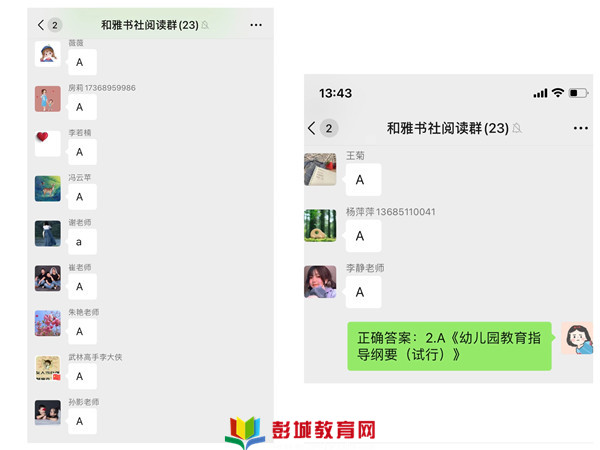Tap 武林高手李大侠's A message
The image size is (600, 450).
(82, 376)
